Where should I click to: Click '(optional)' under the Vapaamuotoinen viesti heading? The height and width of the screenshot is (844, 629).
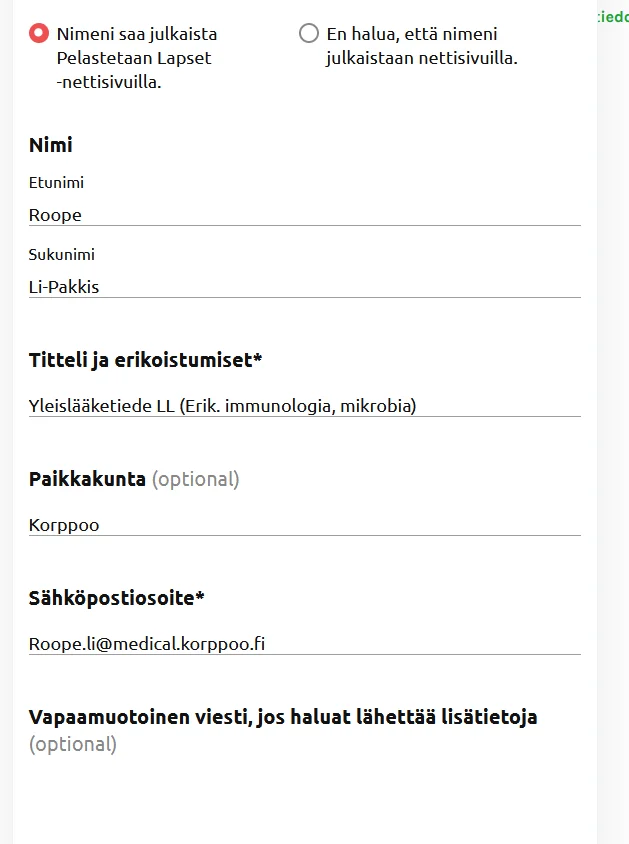(73, 744)
